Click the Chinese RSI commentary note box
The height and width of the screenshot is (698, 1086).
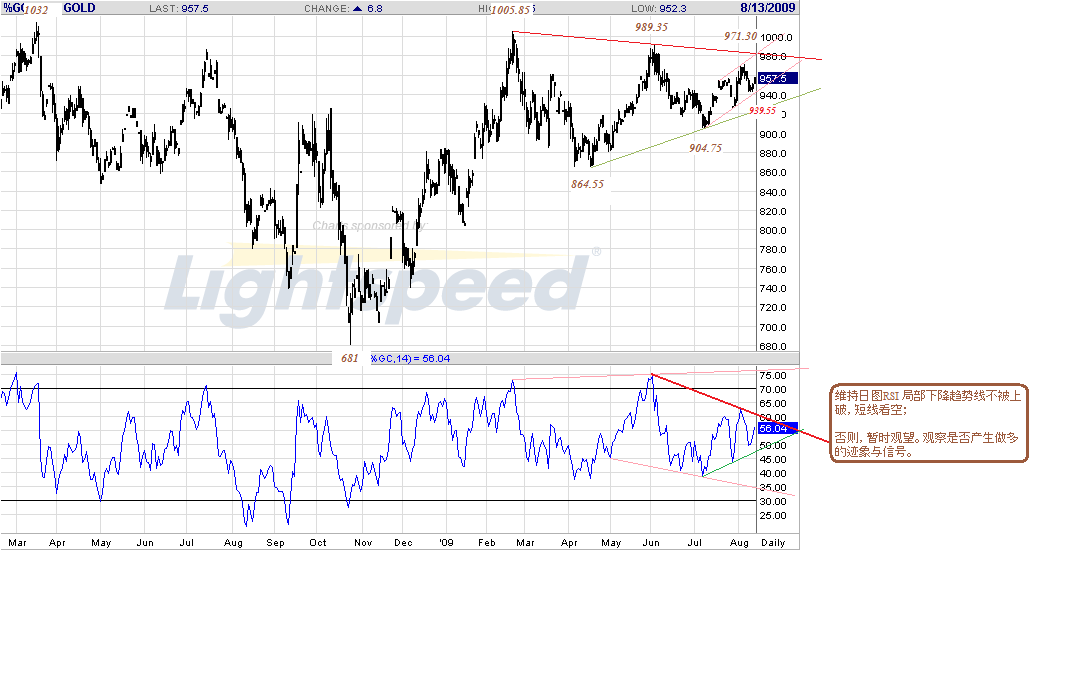[929, 423]
